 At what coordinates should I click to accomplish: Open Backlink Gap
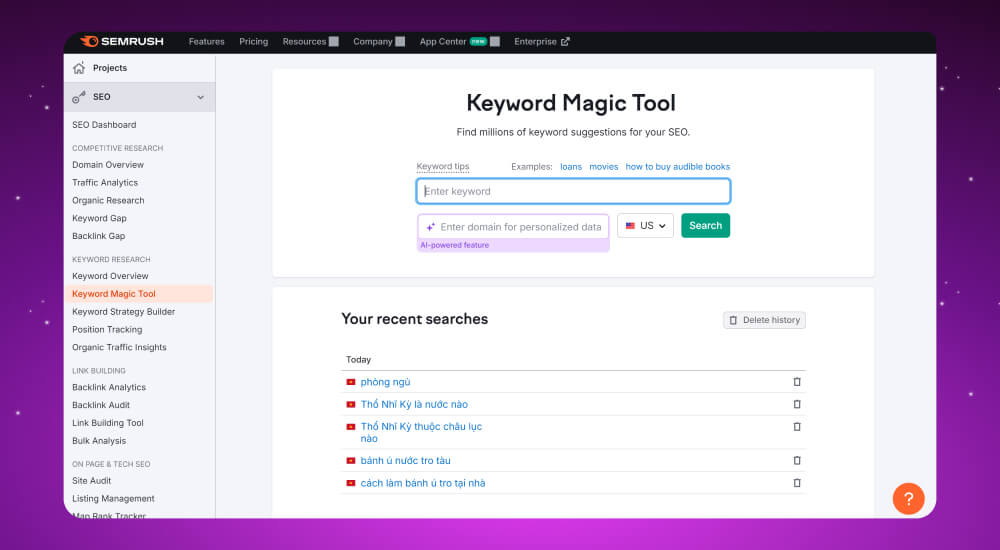pos(98,236)
